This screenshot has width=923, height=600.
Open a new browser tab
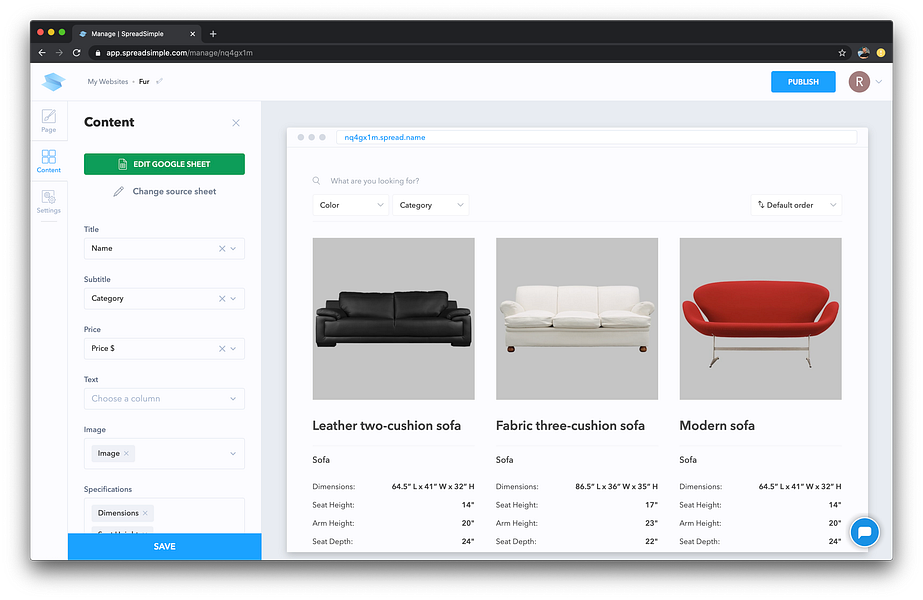coord(213,34)
